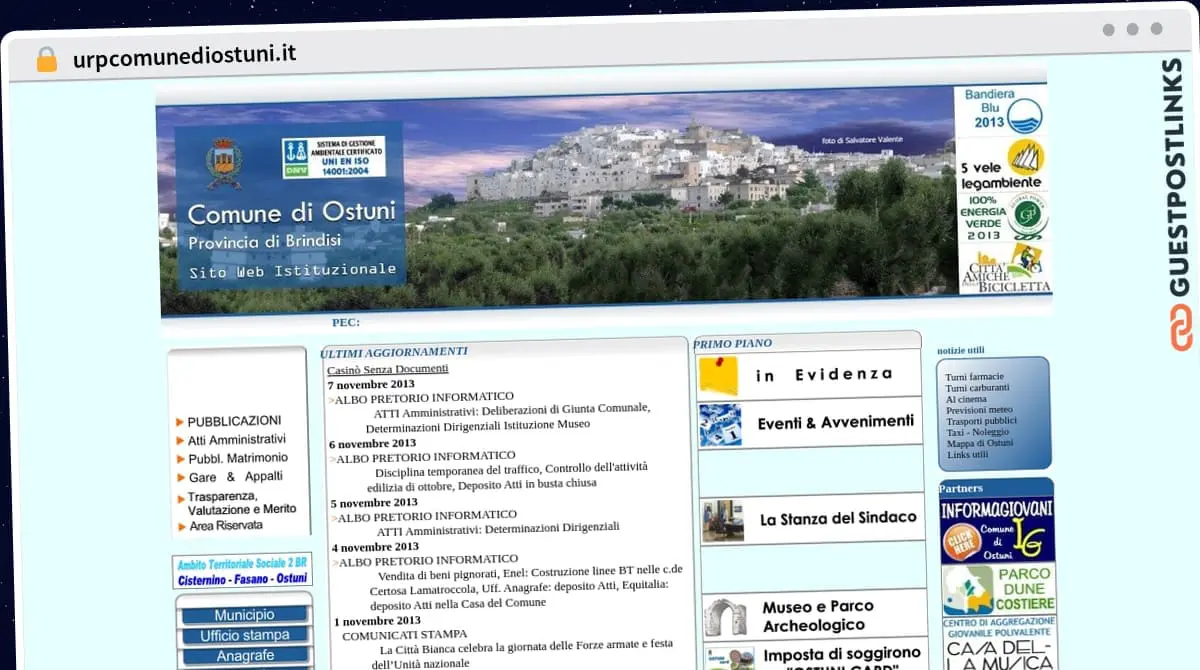1200x670 pixels.
Task: Open the Casinò Senza Documenti link
Action: (387, 369)
